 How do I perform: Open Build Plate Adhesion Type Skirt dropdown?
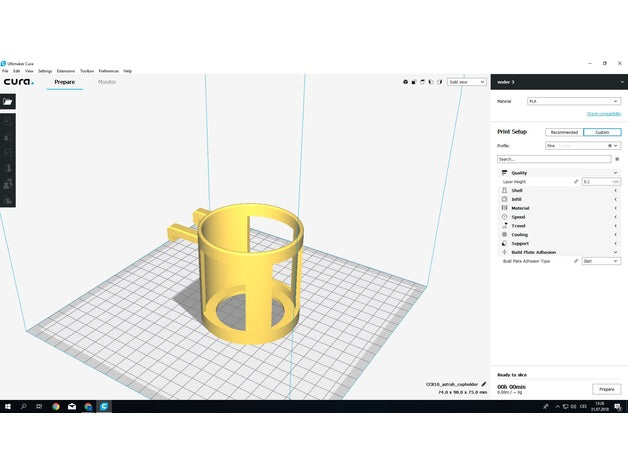point(601,261)
